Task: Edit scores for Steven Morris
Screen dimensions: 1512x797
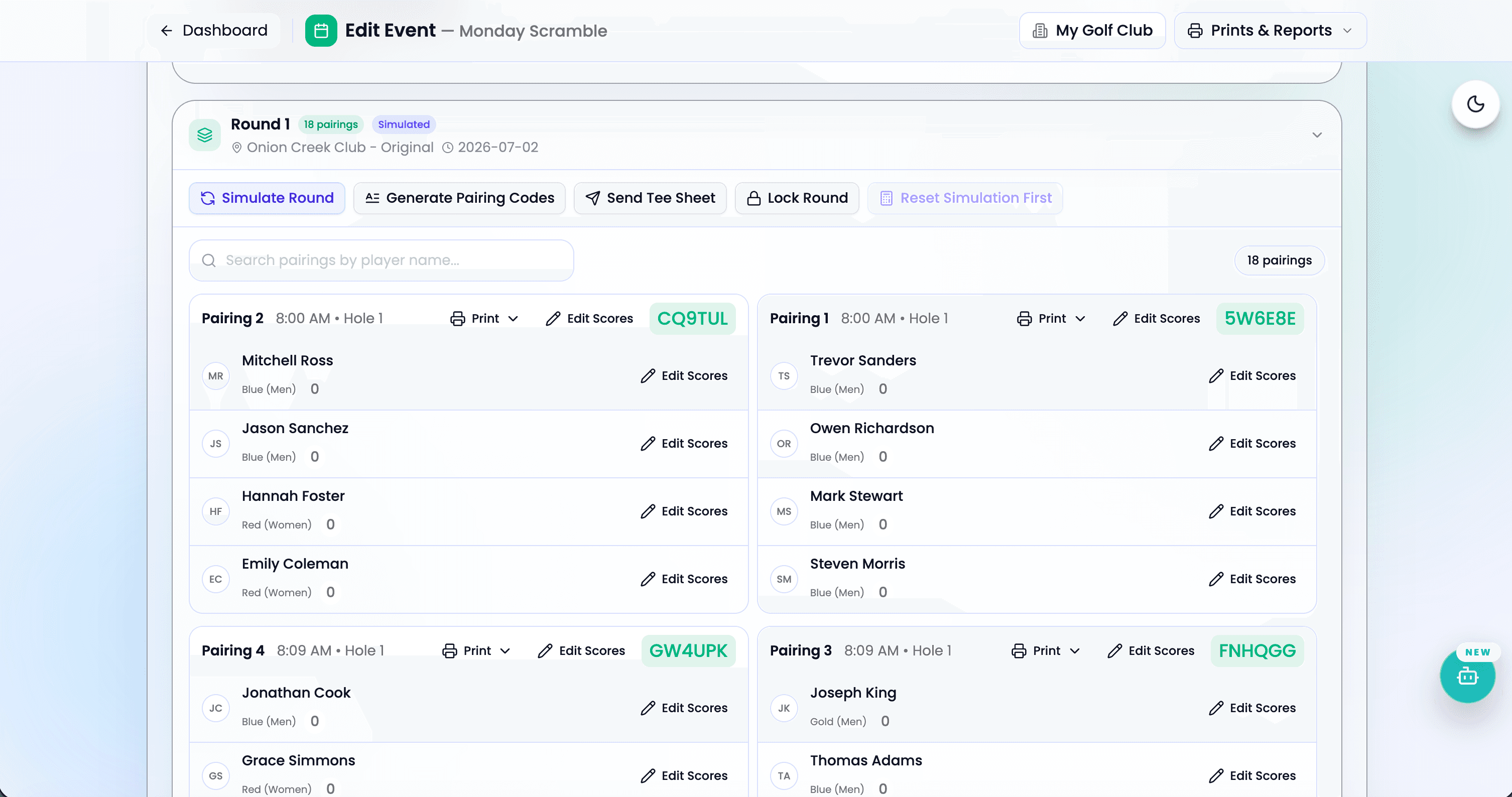Action: (x=1252, y=579)
